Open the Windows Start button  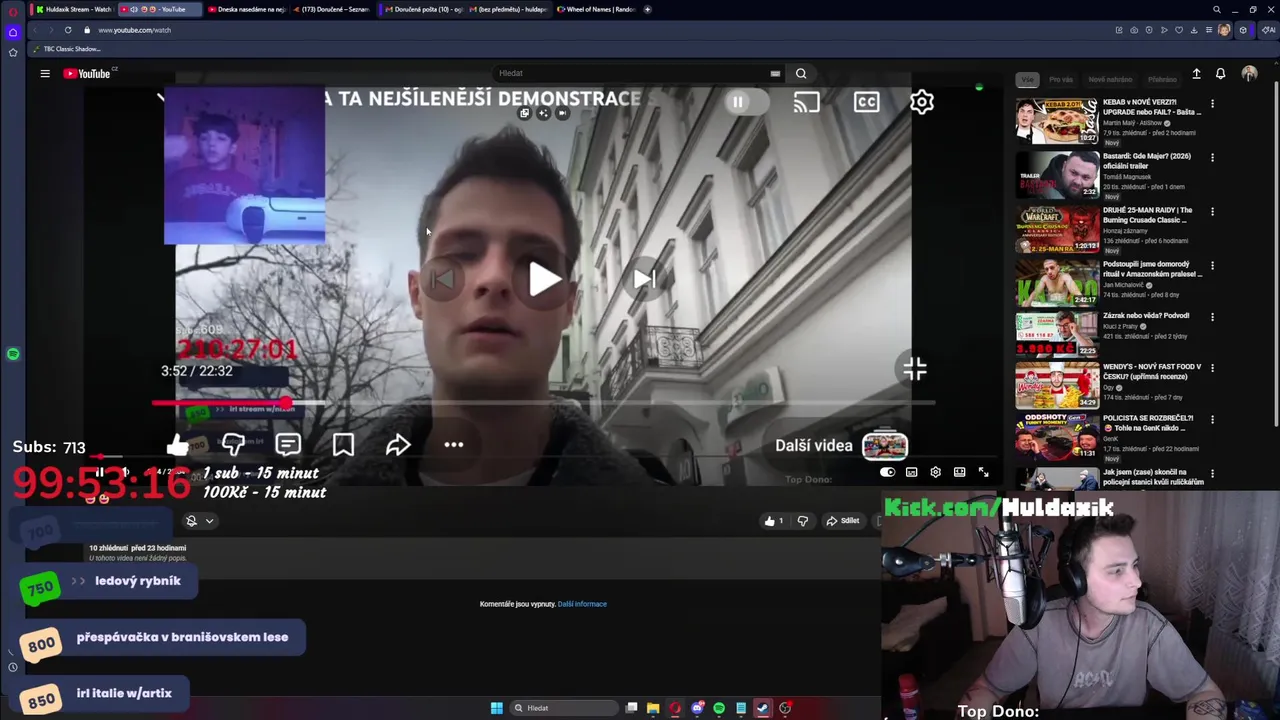click(496, 708)
